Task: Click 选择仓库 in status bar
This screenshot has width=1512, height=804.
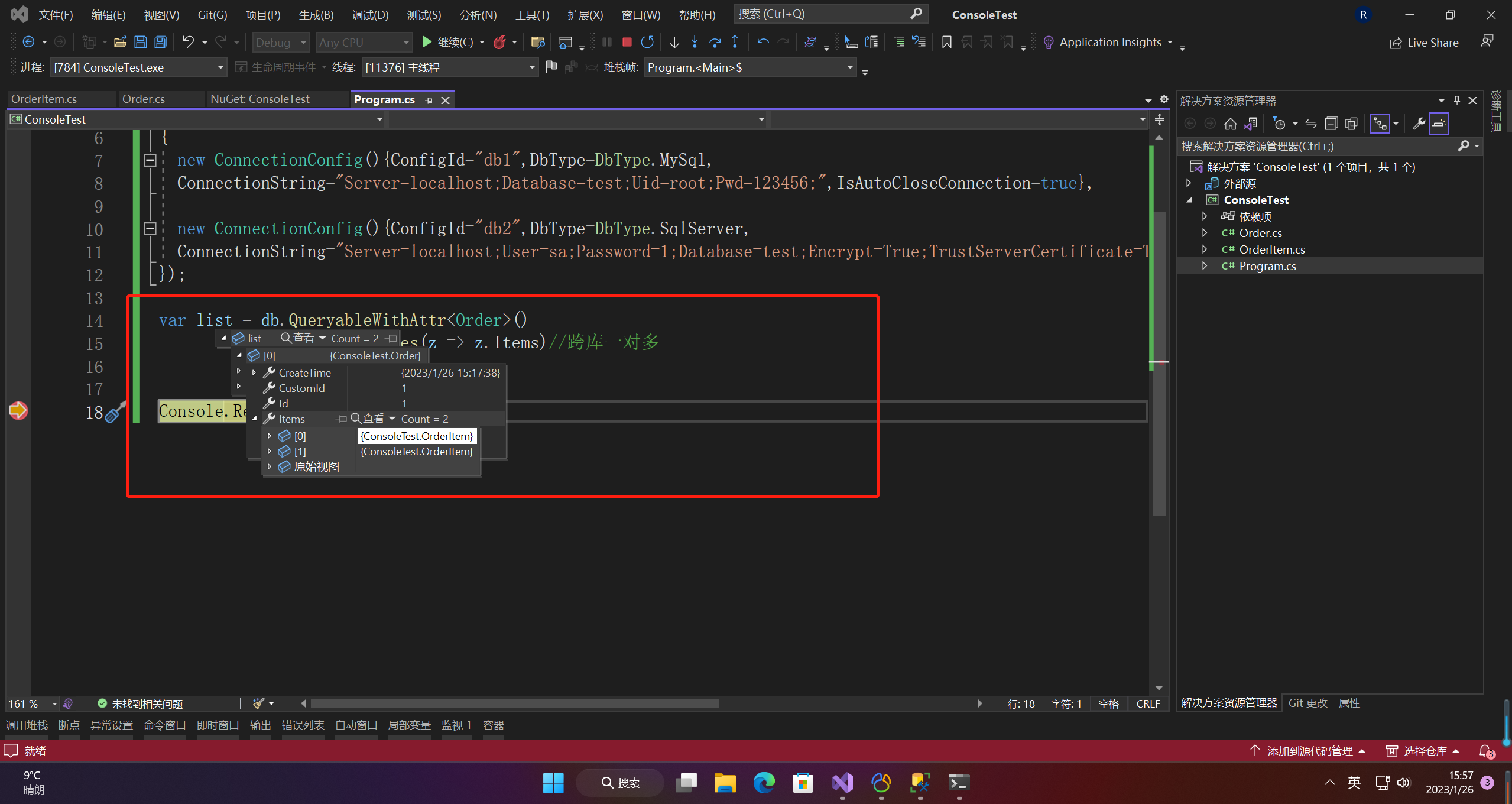Action: pos(1423,751)
